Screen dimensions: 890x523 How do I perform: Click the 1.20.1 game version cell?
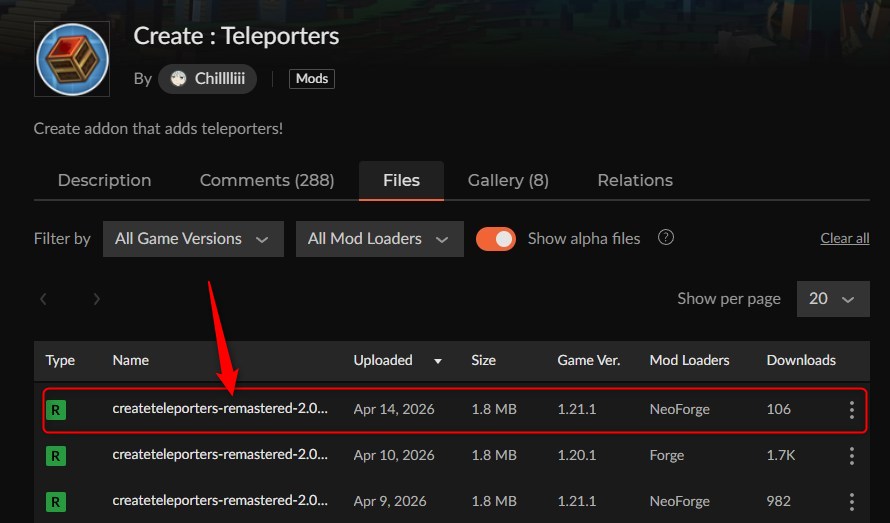click(577, 455)
